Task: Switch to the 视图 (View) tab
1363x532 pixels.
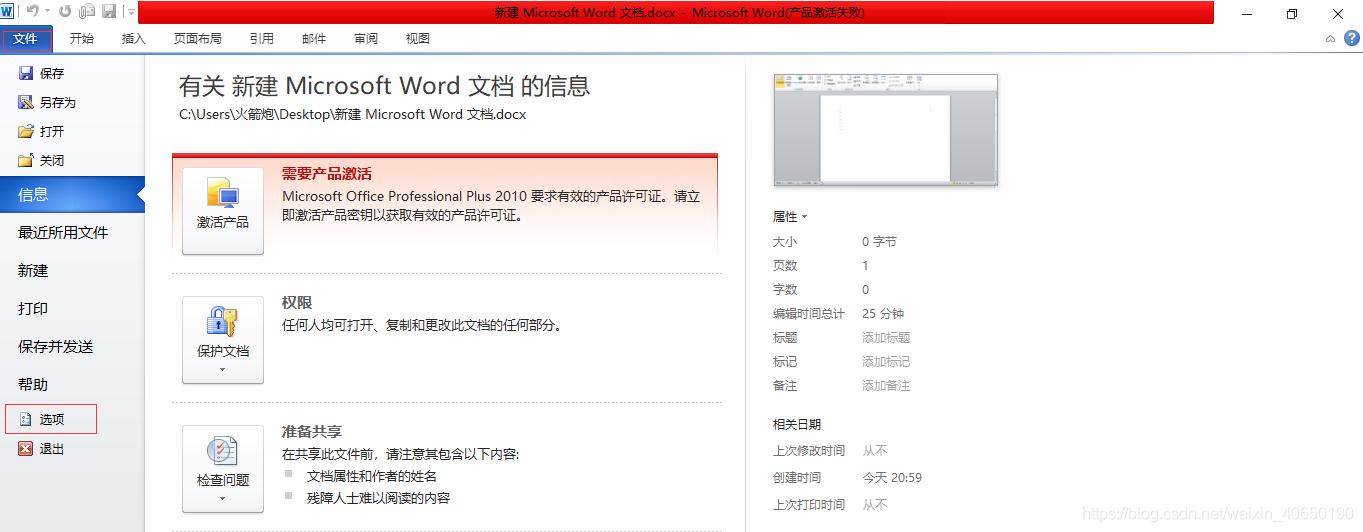Action: (418, 39)
